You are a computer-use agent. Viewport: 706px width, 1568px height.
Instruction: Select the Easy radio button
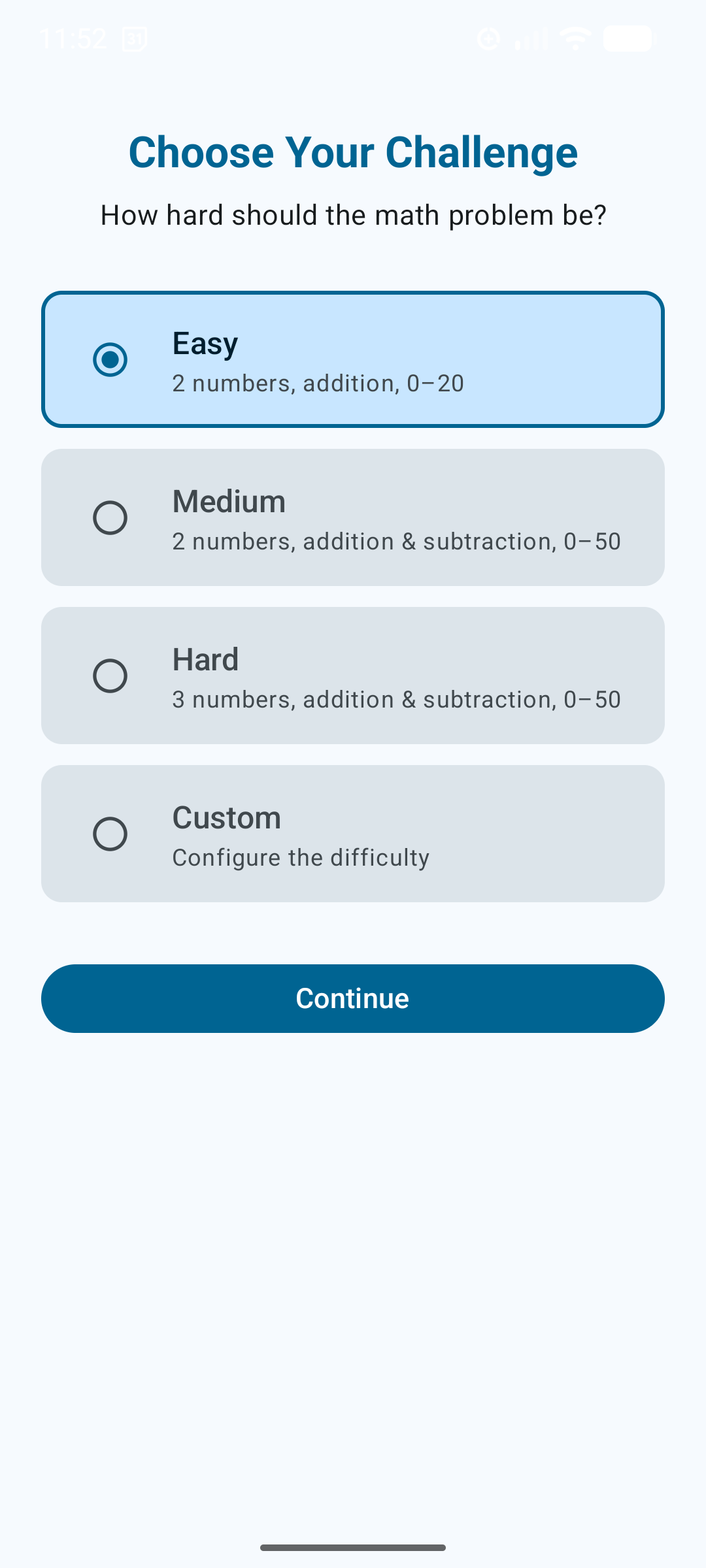[110, 359]
